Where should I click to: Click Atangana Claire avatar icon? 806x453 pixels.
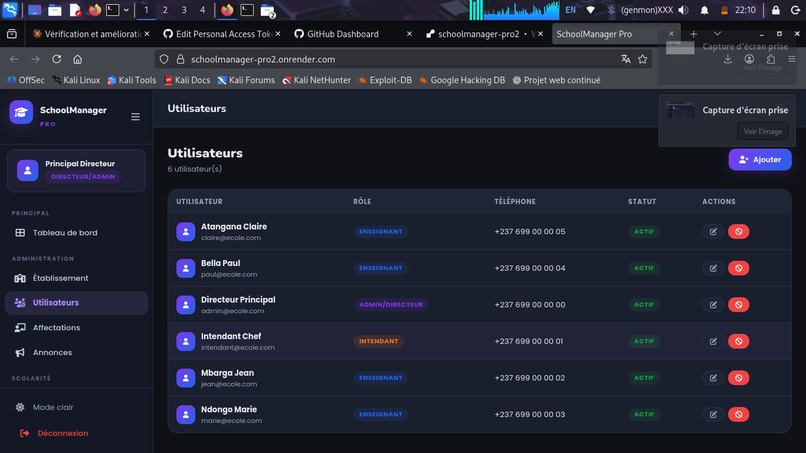pyautogui.click(x=186, y=232)
